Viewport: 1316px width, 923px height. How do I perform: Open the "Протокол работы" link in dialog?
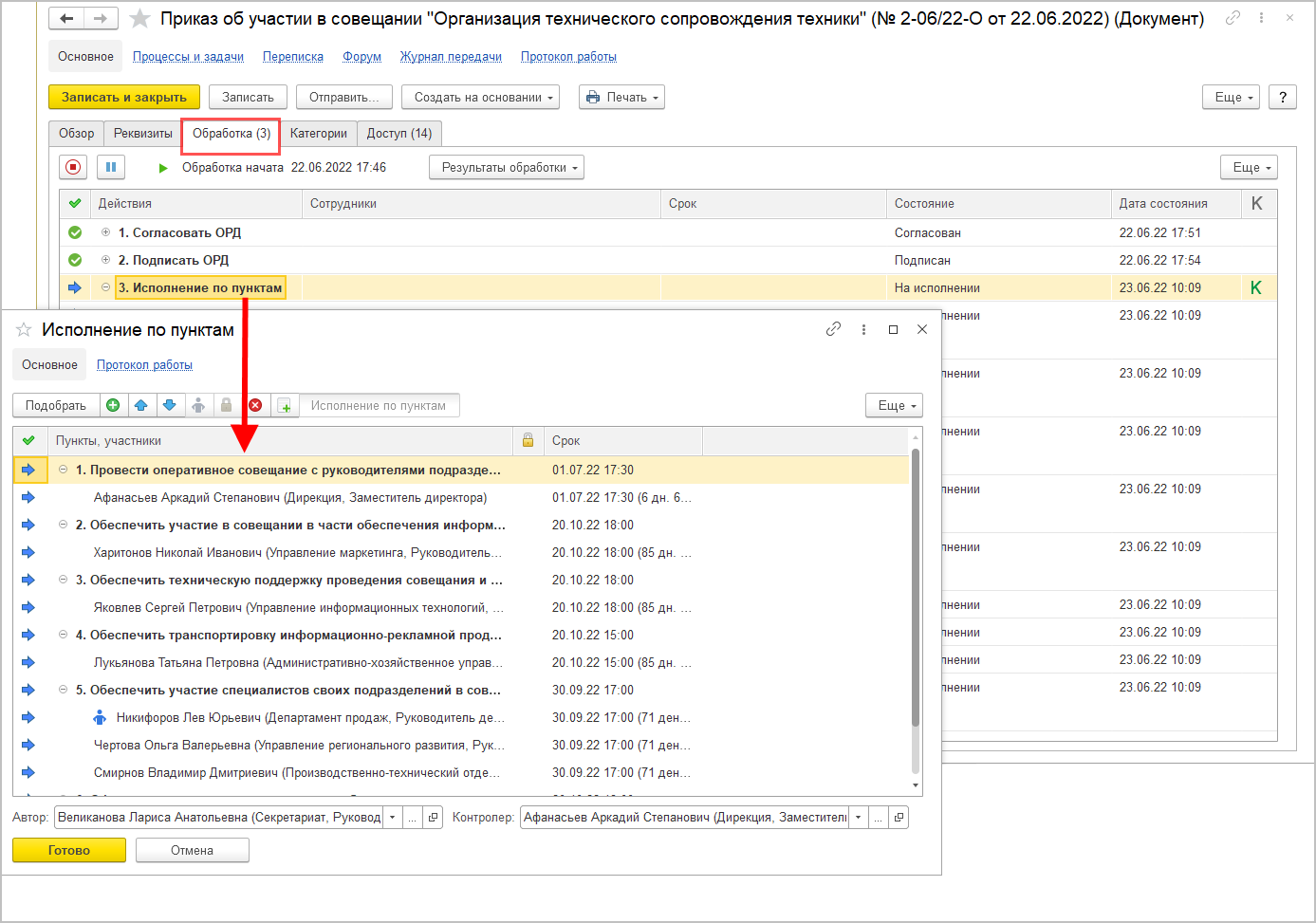pyautogui.click(x=144, y=365)
